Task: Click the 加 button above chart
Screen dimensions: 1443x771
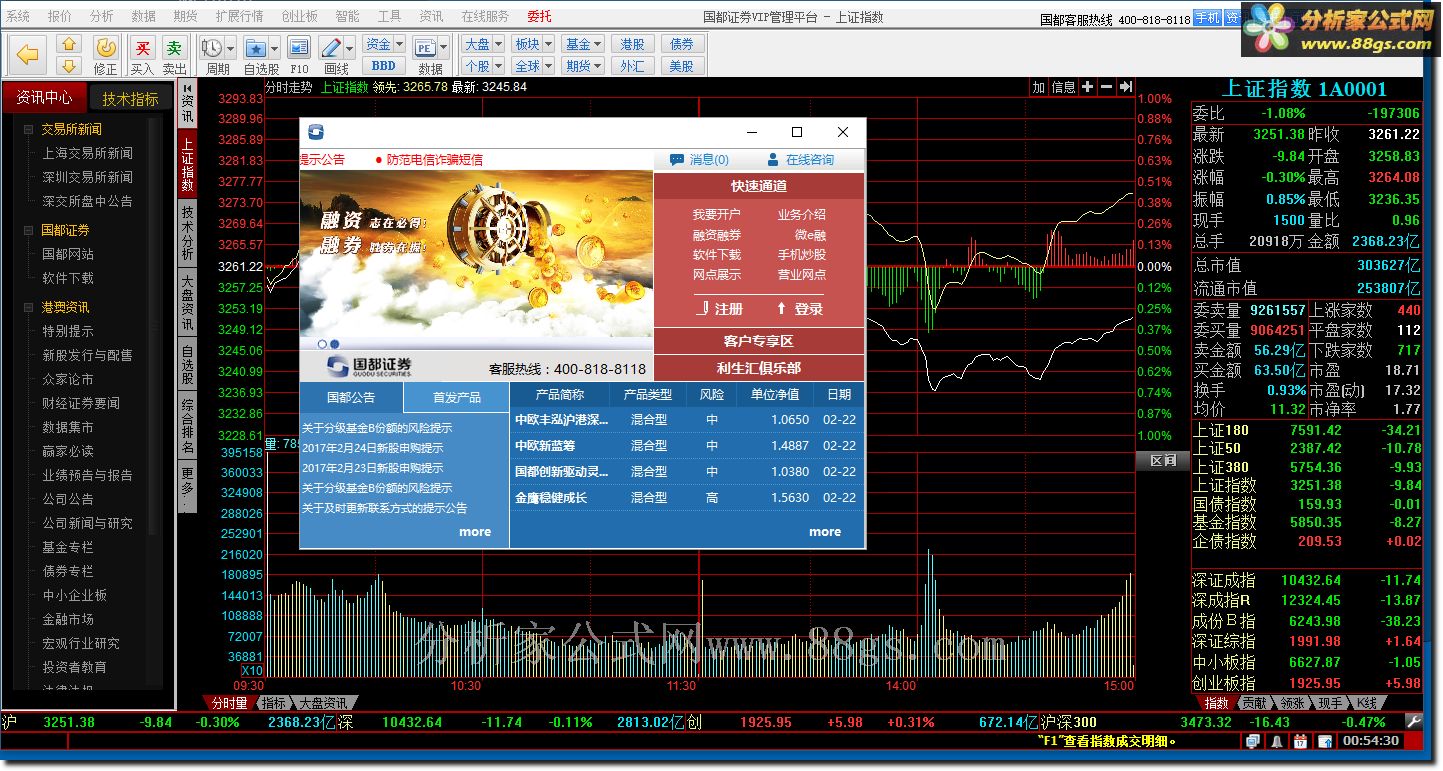Action: pyautogui.click(x=1039, y=88)
